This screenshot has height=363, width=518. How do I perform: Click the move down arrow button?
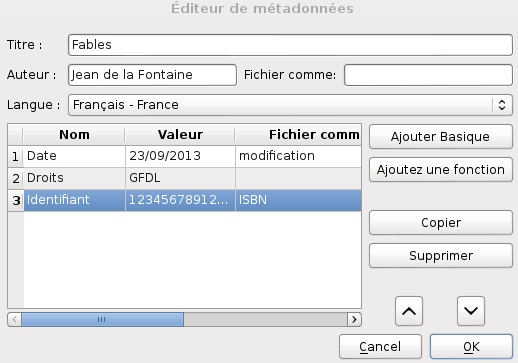click(x=471, y=311)
